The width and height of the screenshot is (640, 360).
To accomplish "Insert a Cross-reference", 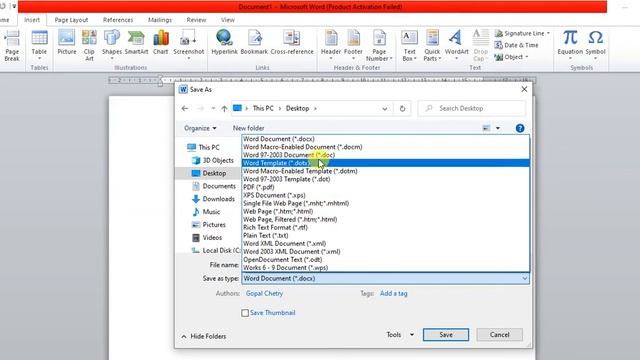I will (292, 43).
